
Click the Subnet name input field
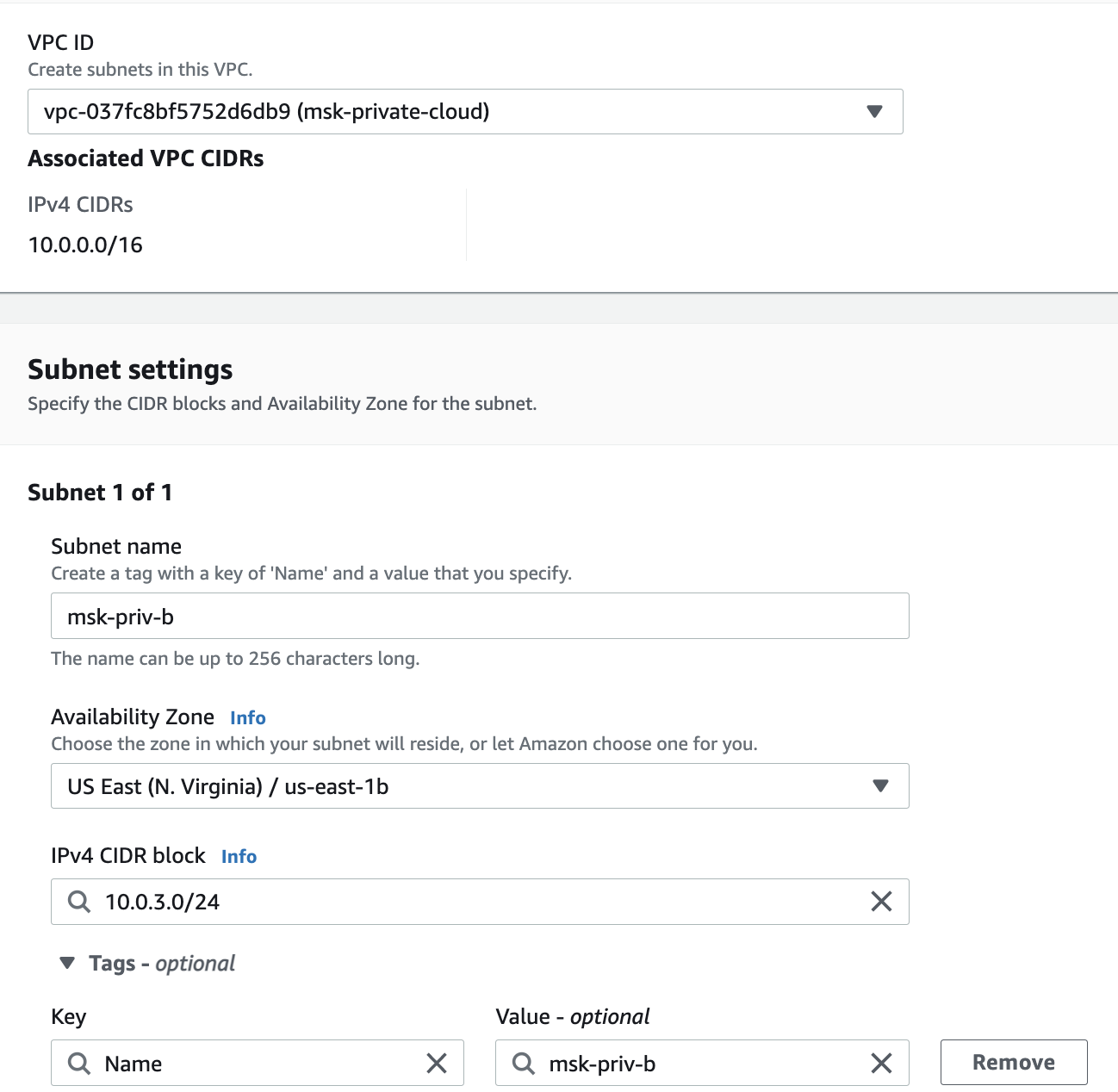(479, 617)
